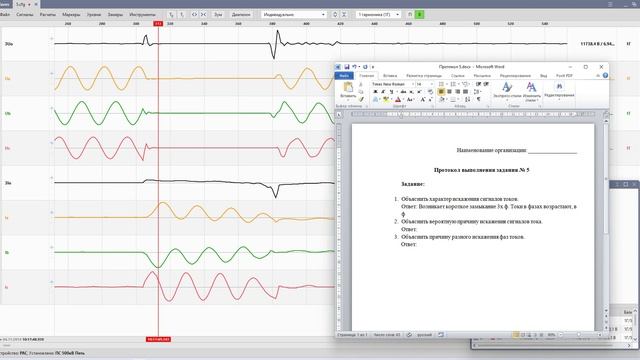Center align text in Word
The image size is (640, 360).
[x=449, y=92]
